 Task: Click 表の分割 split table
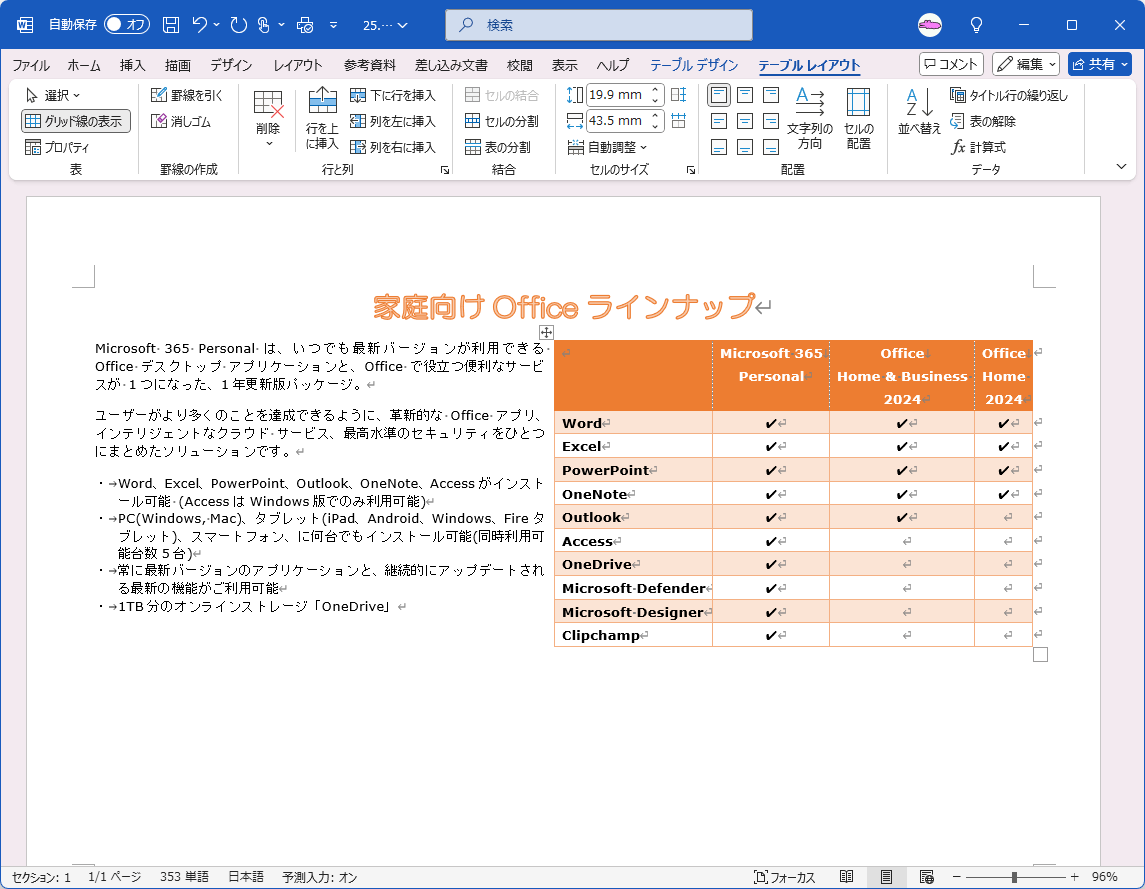(x=498, y=147)
